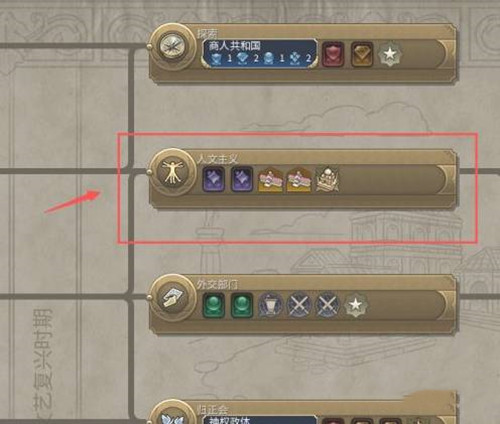Open the 商人共和国 government card
Image resolution: width=500 pixels, height=424 pixels.
click(259, 54)
